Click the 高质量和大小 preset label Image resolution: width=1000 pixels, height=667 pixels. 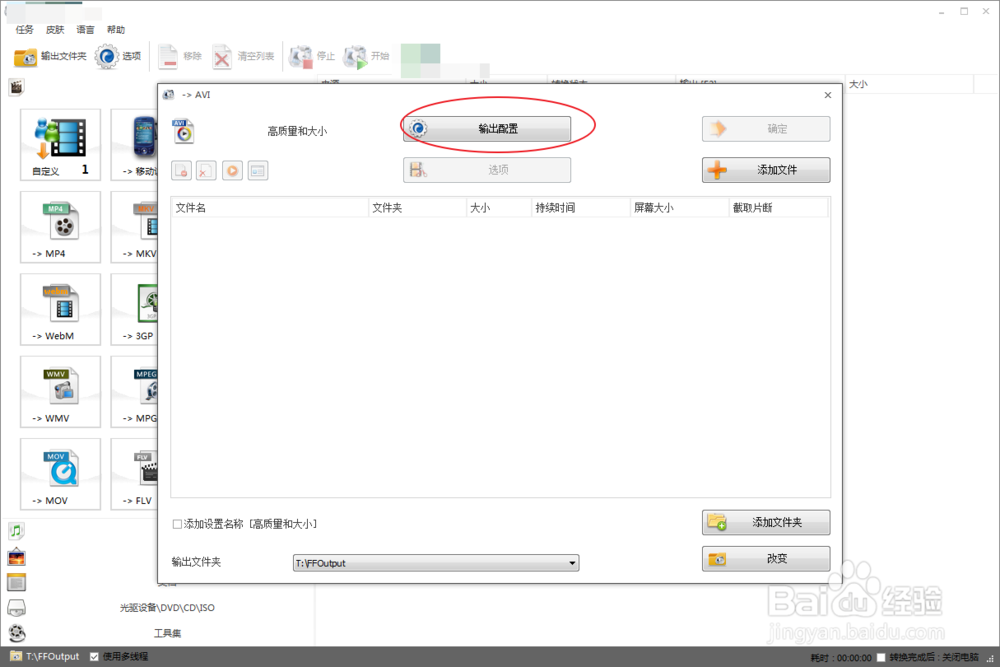[x=297, y=131]
